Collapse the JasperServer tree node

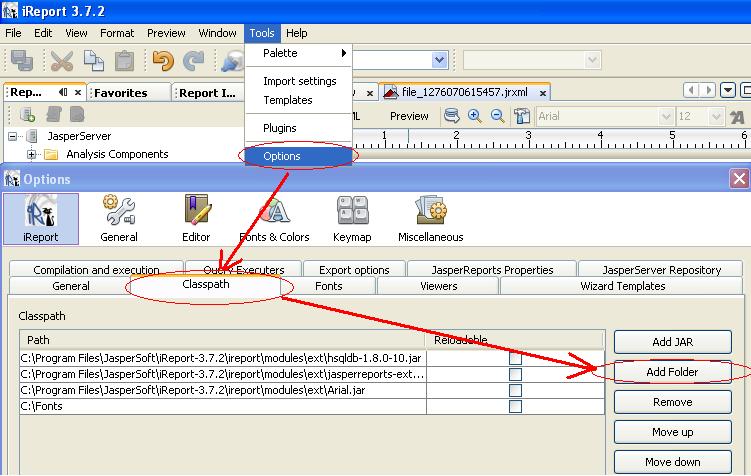12,136
